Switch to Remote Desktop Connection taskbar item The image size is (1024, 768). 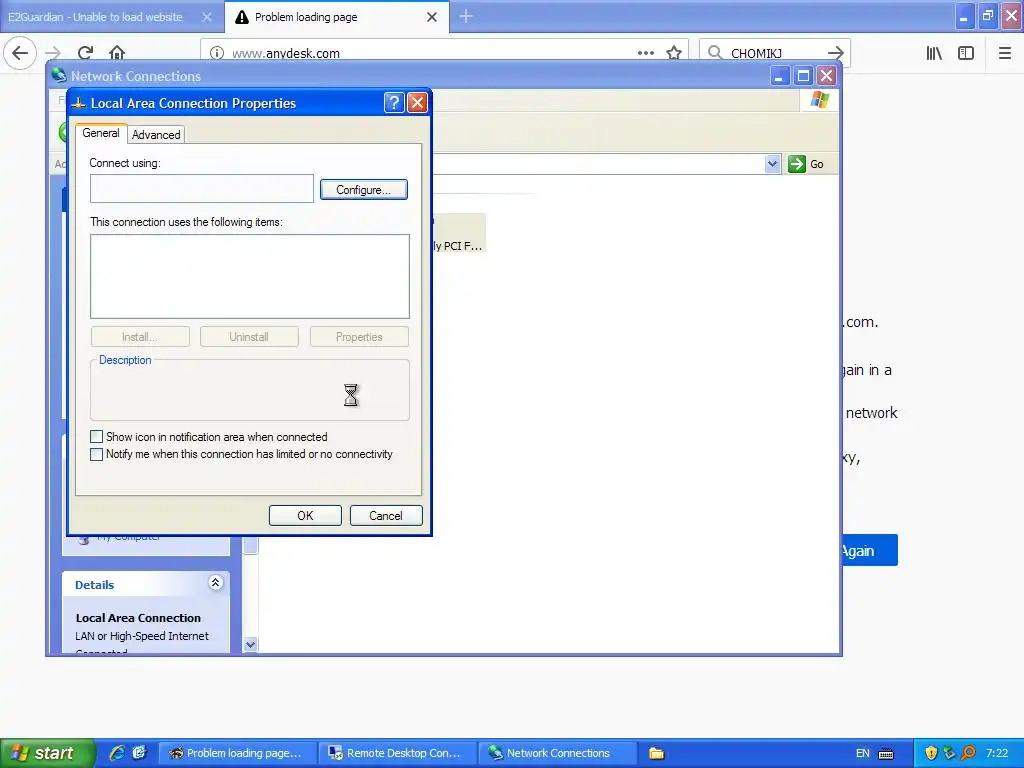point(398,753)
